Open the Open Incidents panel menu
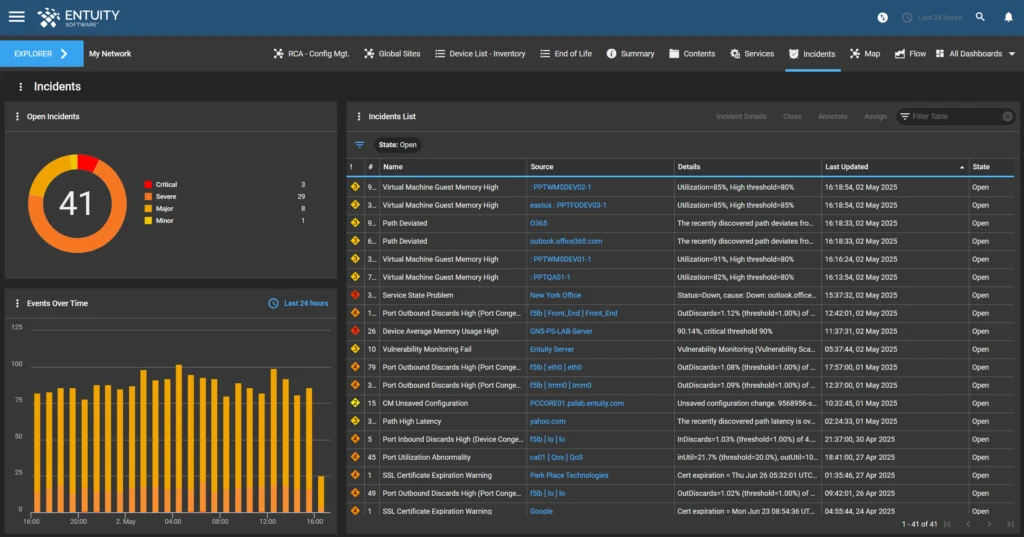The width and height of the screenshot is (1024, 537). [17, 116]
